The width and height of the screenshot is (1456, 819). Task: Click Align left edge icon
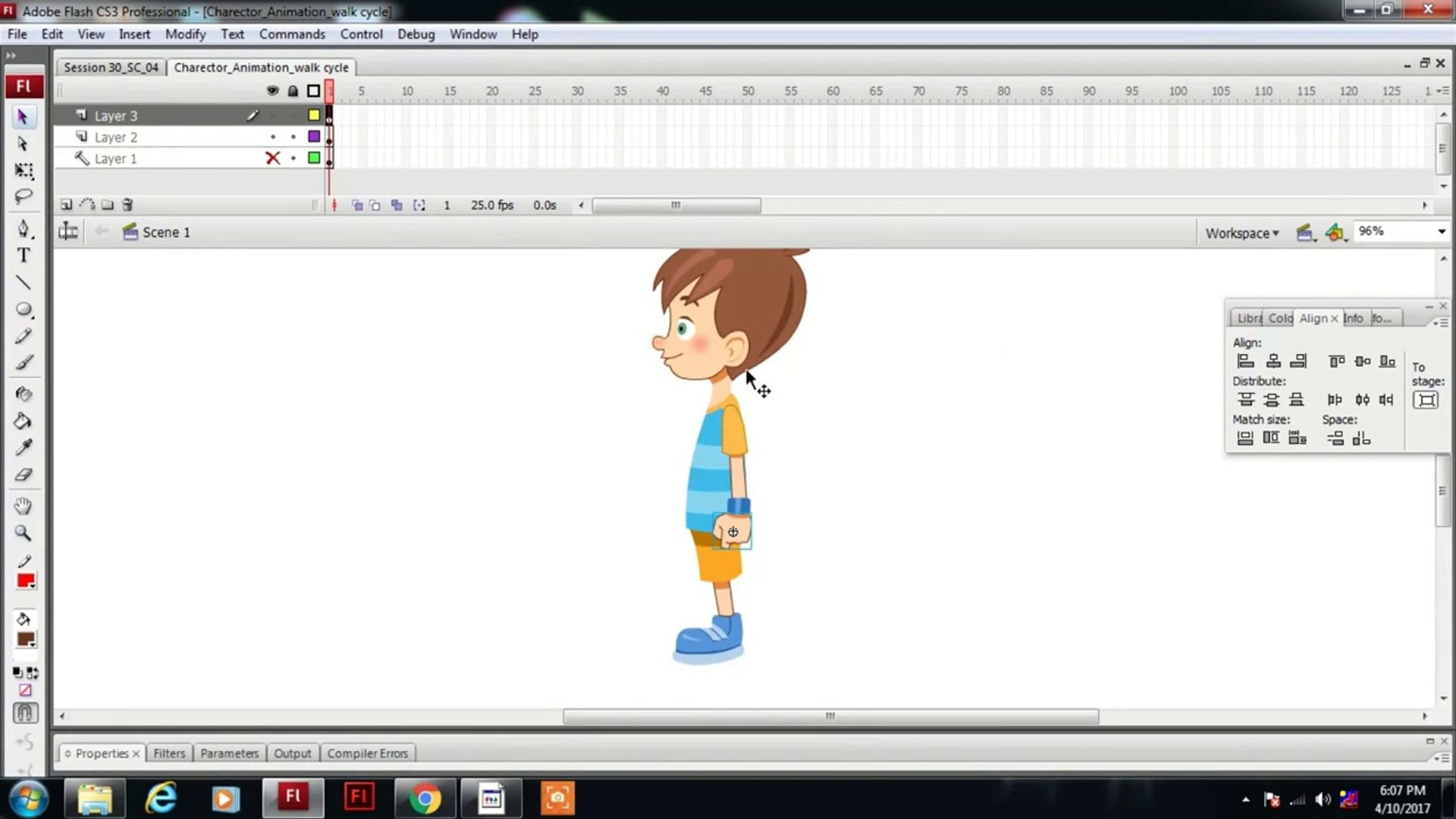tap(1245, 361)
